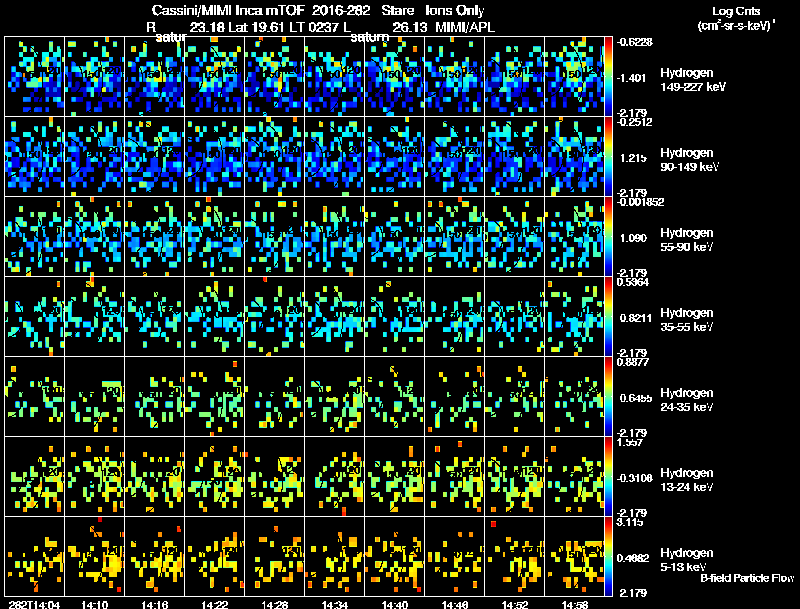This screenshot has width=800, height=609.
Task: Click the (cm²-sr-s-keV) units label
Action: (x=736, y=25)
